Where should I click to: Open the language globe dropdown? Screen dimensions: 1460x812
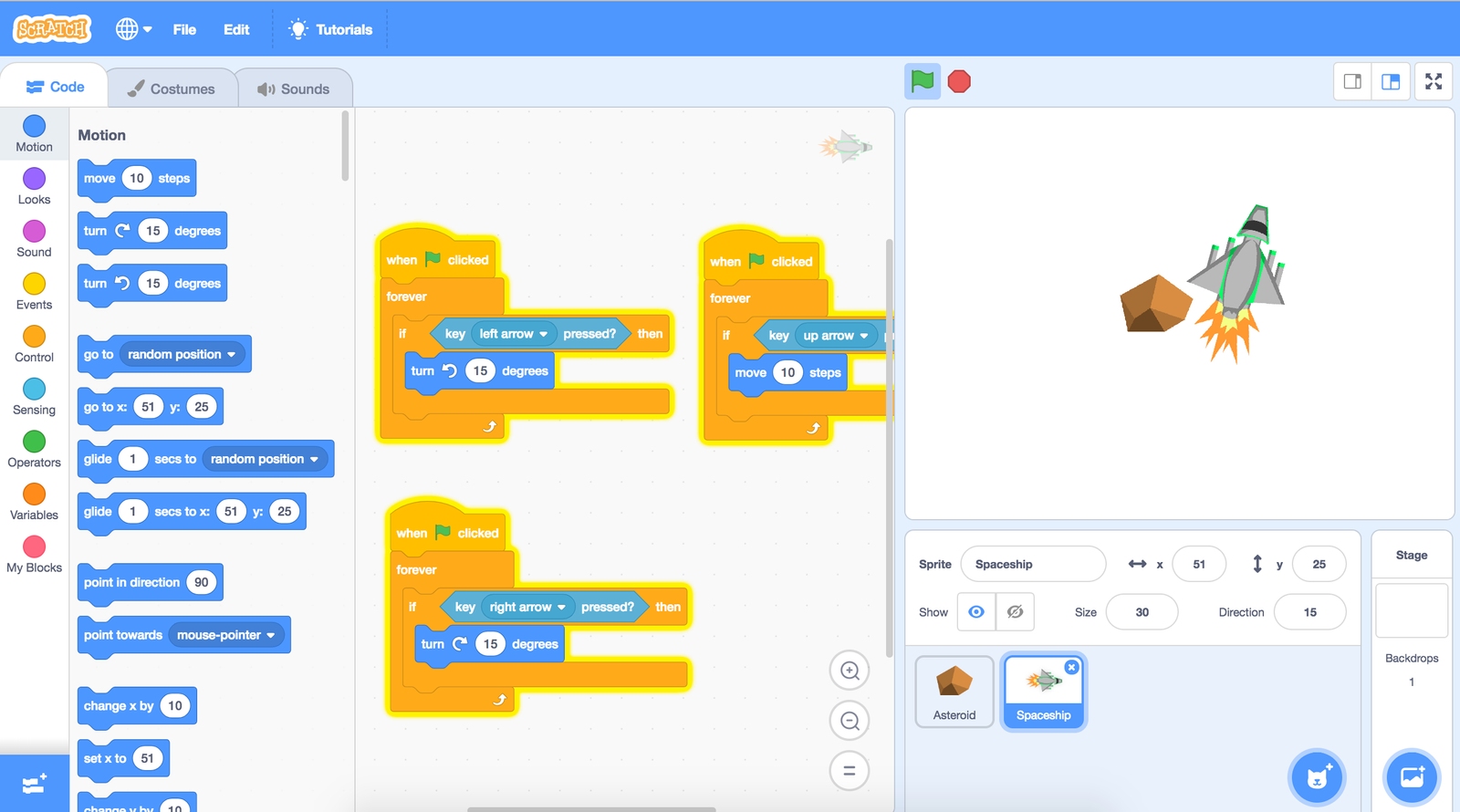point(133,29)
